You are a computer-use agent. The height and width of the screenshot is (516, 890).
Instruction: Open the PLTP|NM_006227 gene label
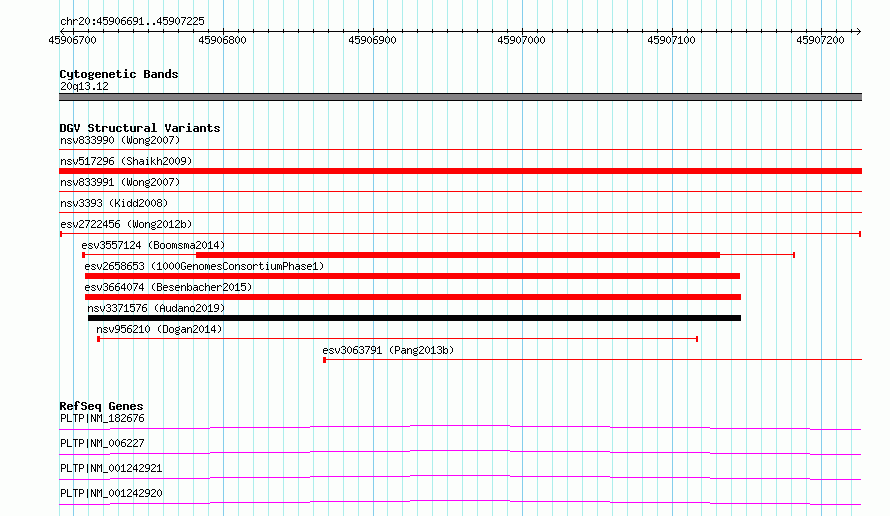[102, 443]
